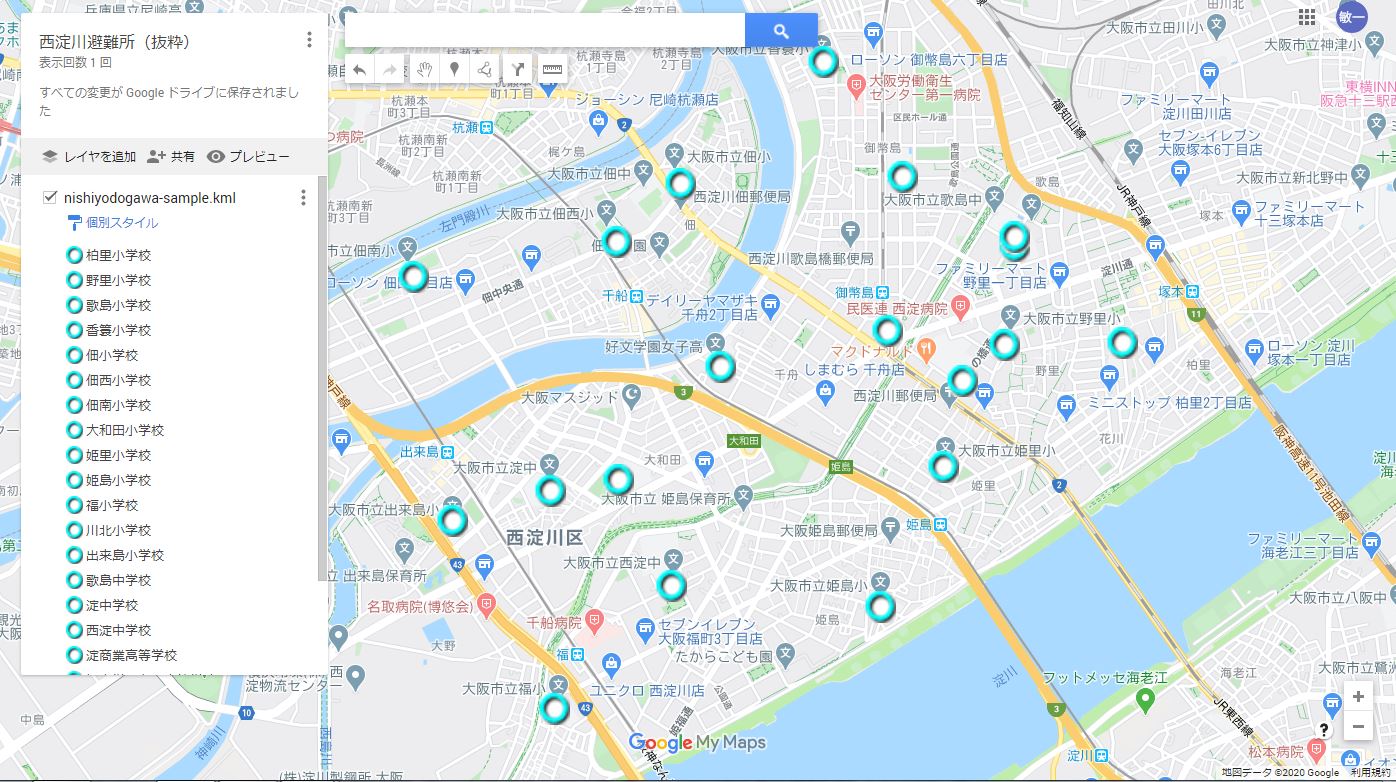Click the 千船病院 hospital map icon
The height and width of the screenshot is (782, 1396).
coord(594,621)
